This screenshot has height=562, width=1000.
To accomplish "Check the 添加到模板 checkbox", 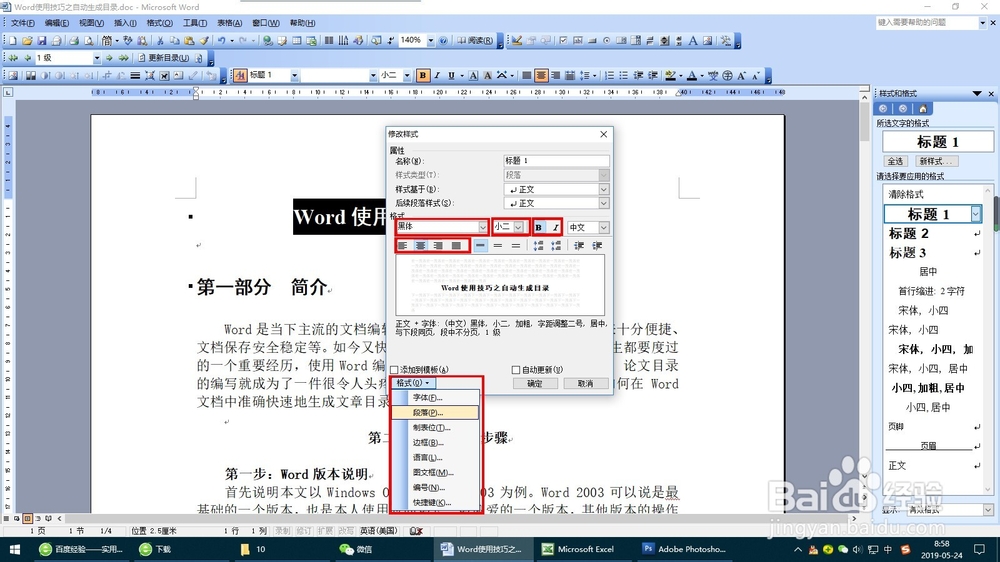I will click(394, 369).
